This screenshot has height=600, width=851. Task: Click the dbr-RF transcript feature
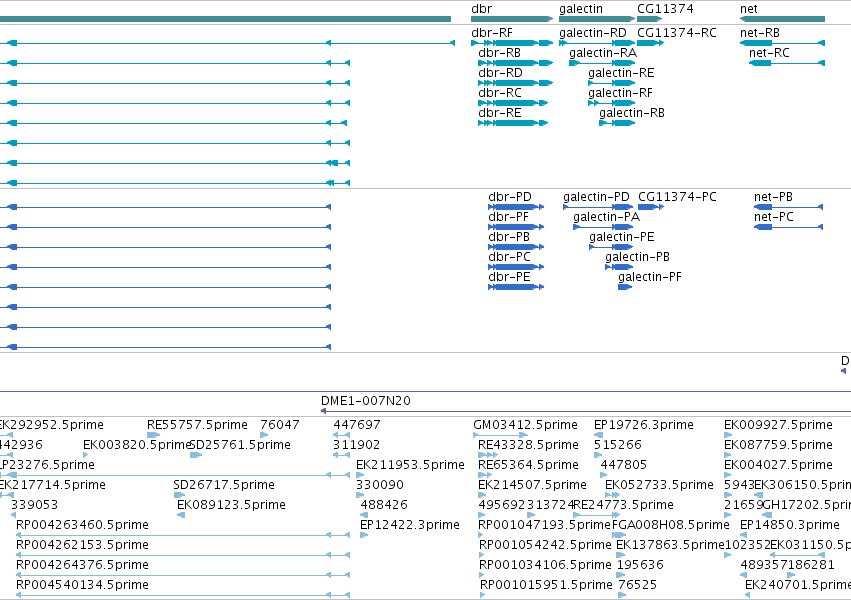pyautogui.click(x=512, y=43)
